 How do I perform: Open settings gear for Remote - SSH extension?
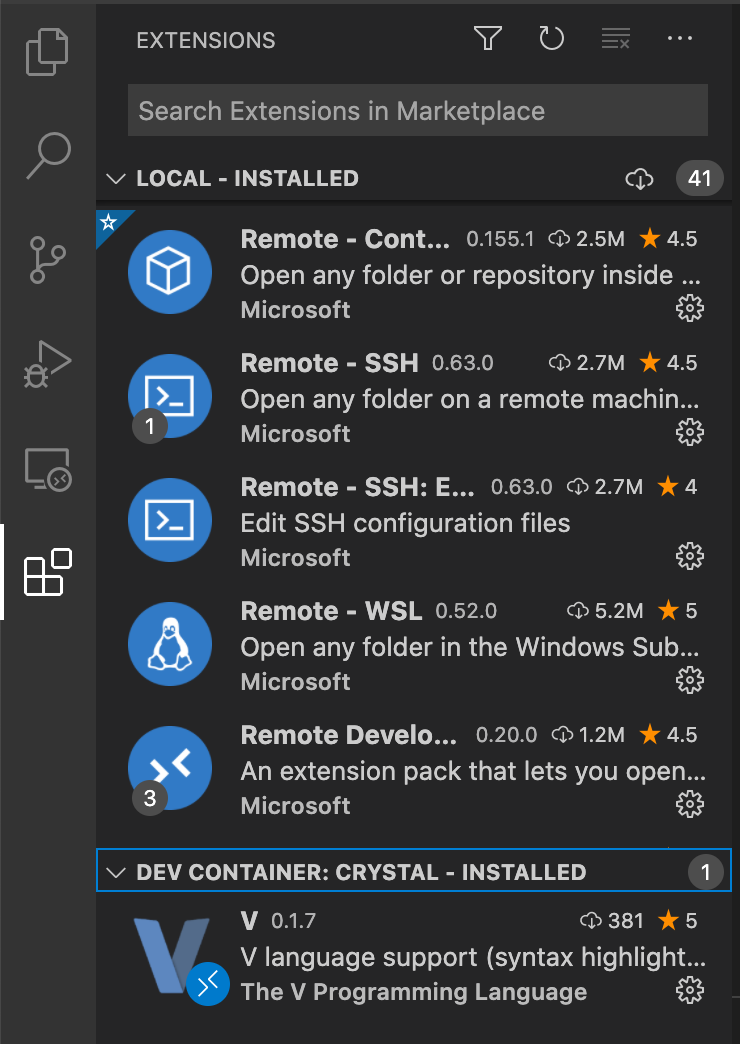click(x=689, y=432)
